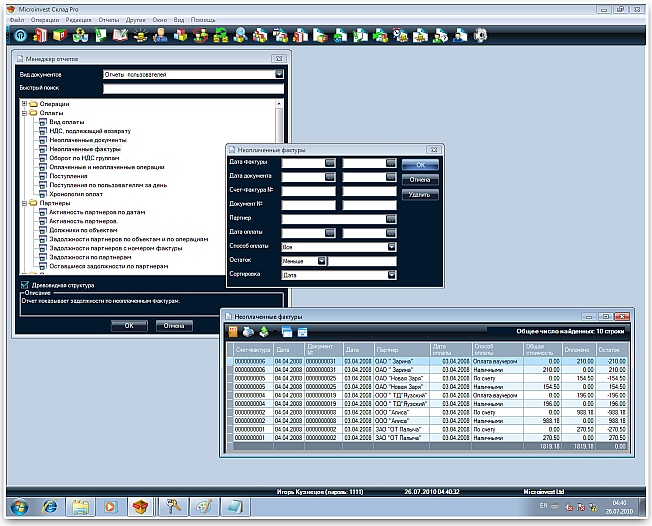Image resolution: width=652 pixels, height=526 pixels.
Task: Open the Отчеты menu
Action: click(x=109, y=20)
